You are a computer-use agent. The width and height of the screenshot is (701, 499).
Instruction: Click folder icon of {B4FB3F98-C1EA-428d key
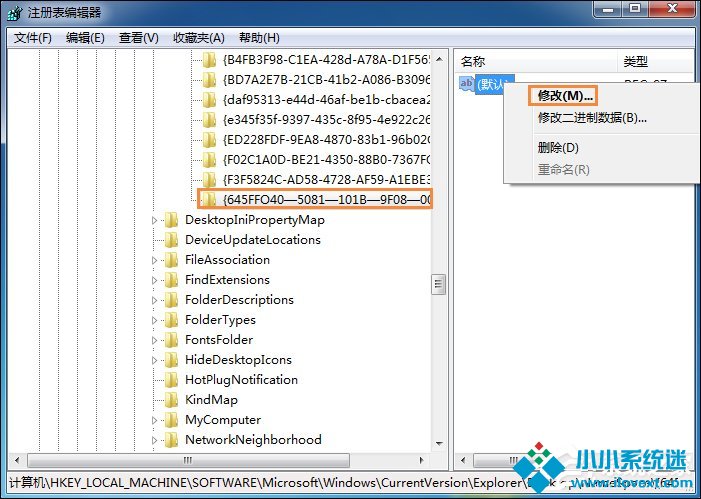pyautogui.click(x=209, y=60)
